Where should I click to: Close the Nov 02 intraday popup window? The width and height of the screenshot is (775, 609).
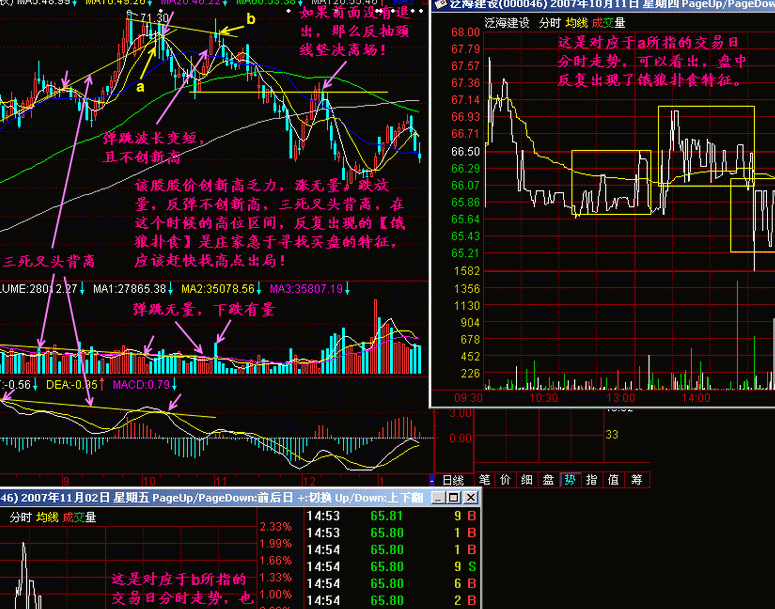(x=471, y=498)
